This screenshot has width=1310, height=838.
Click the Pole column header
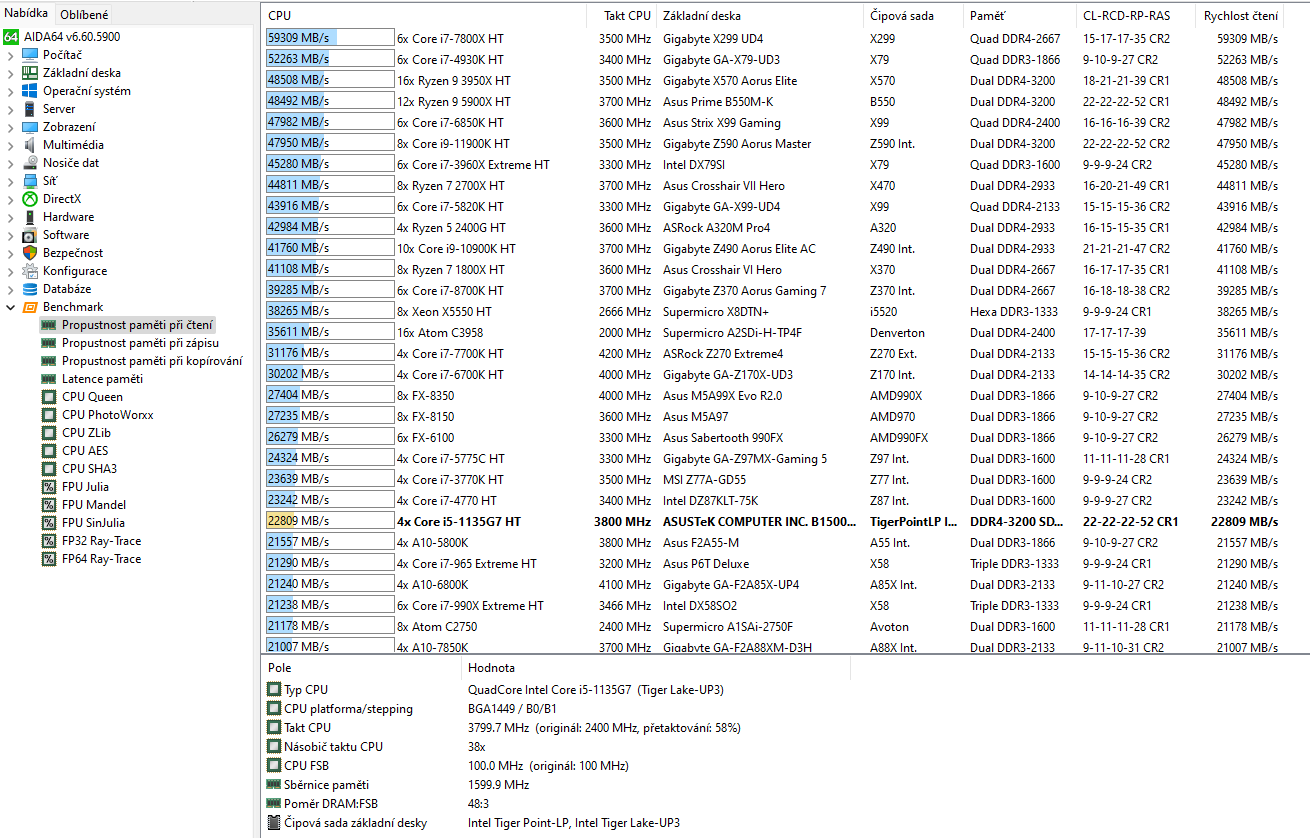[361, 667]
